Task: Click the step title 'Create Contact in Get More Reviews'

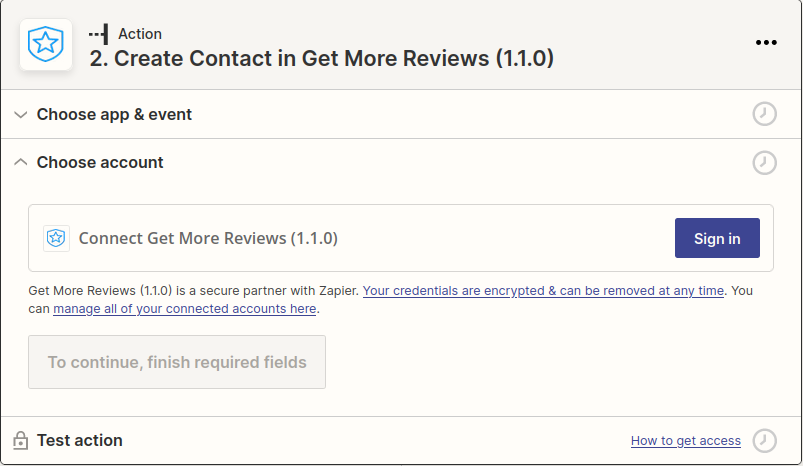Action: pos(322,58)
